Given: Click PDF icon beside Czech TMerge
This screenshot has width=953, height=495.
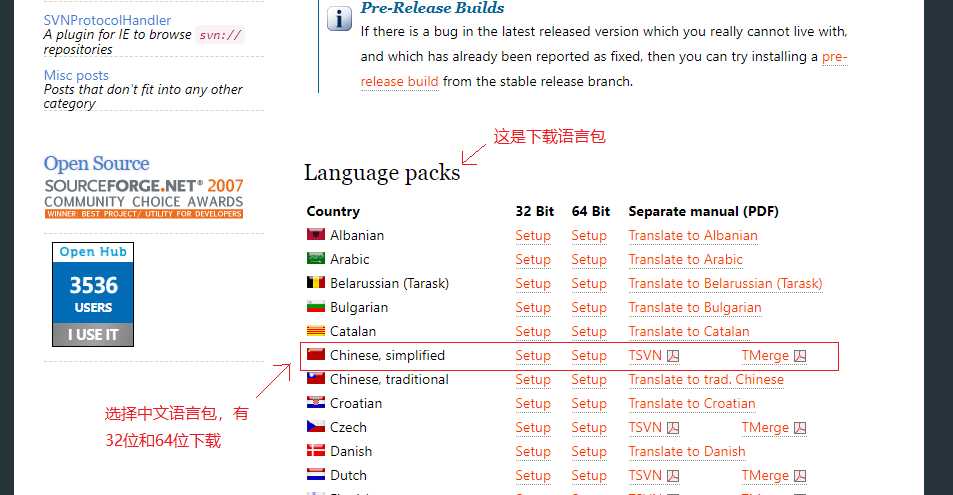Looking at the screenshot, I should [x=800, y=428].
